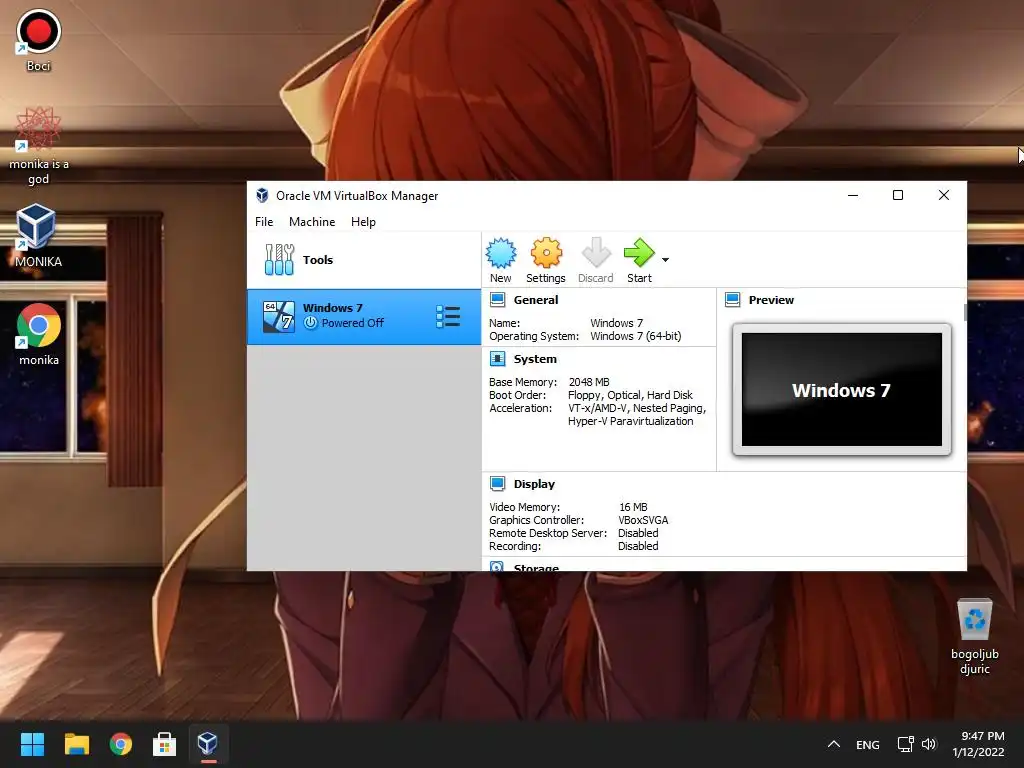The width and height of the screenshot is (1024, 768).
Task: Select the monika Chrome desktop shortcut
Action: pos(39,334)
